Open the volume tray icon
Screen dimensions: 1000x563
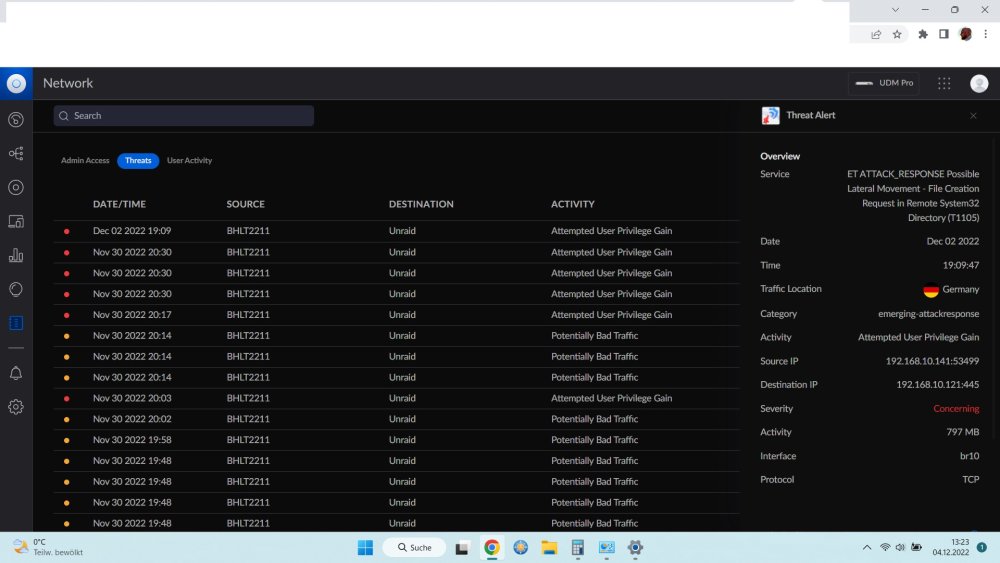(x=900, y=548)
